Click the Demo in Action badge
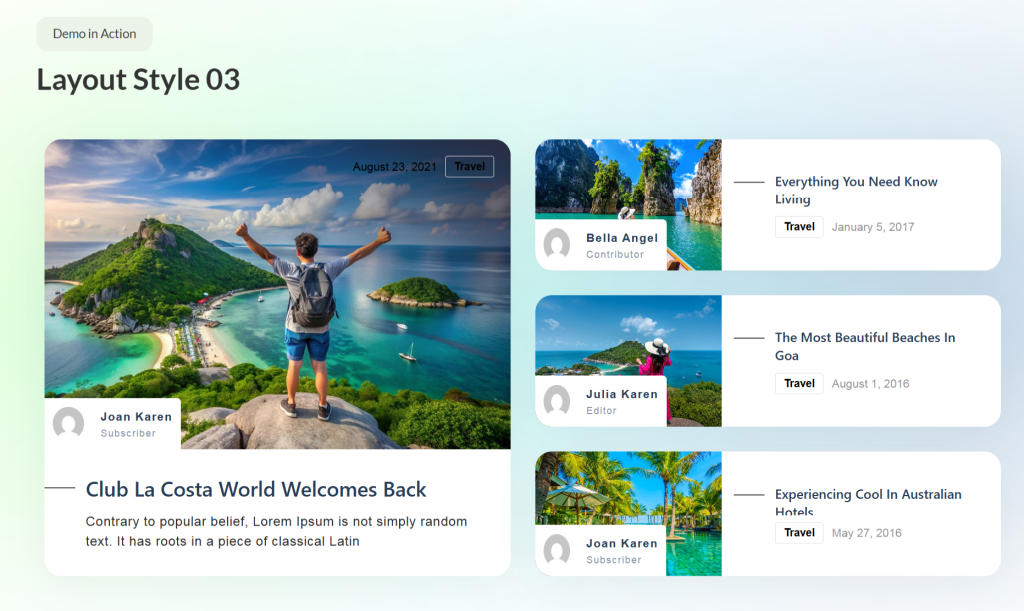The height and width of the screenshot is (611, 1024). pyautogui.click(x=94, y=33)
